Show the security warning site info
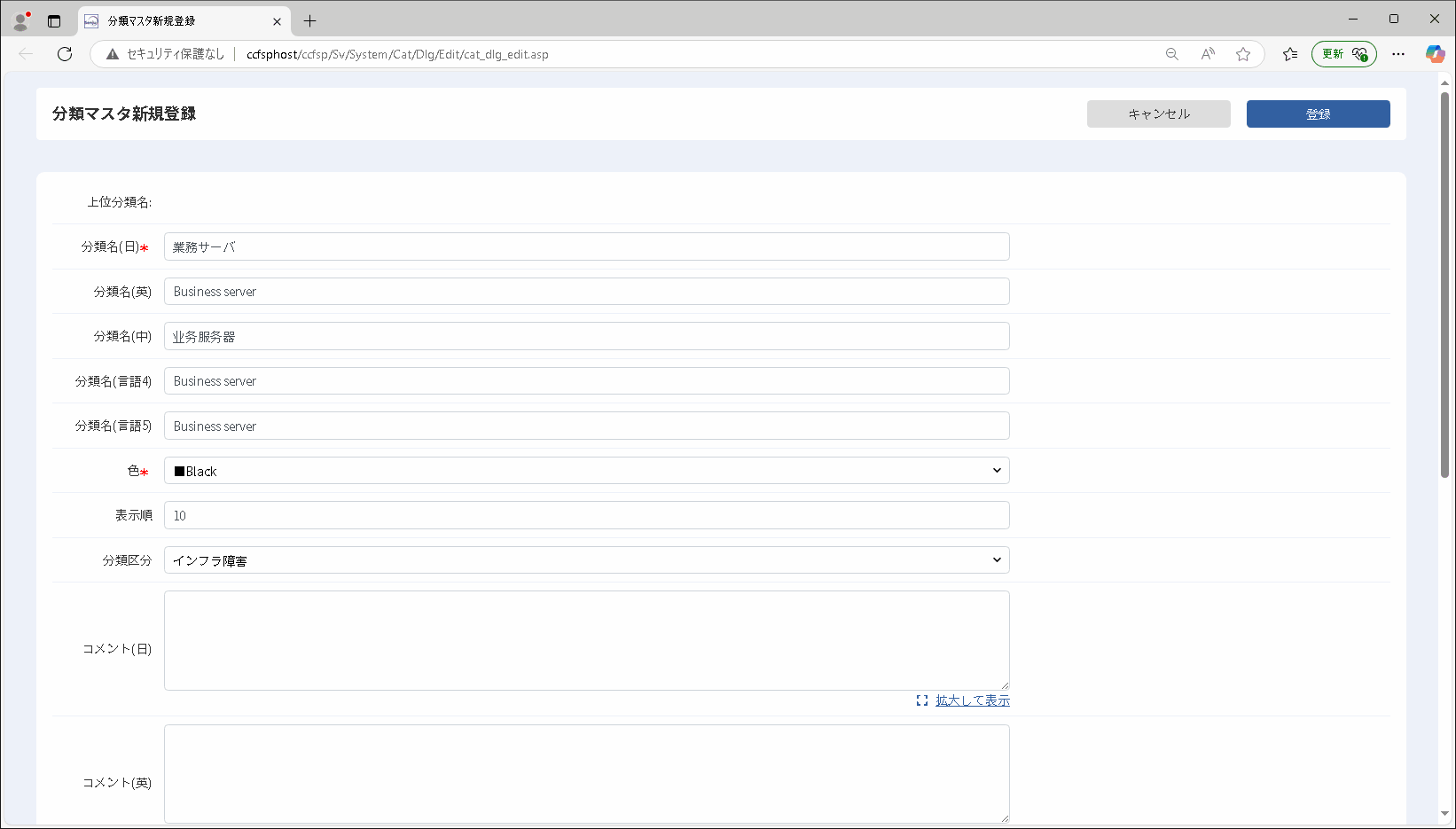 (165, 54)
